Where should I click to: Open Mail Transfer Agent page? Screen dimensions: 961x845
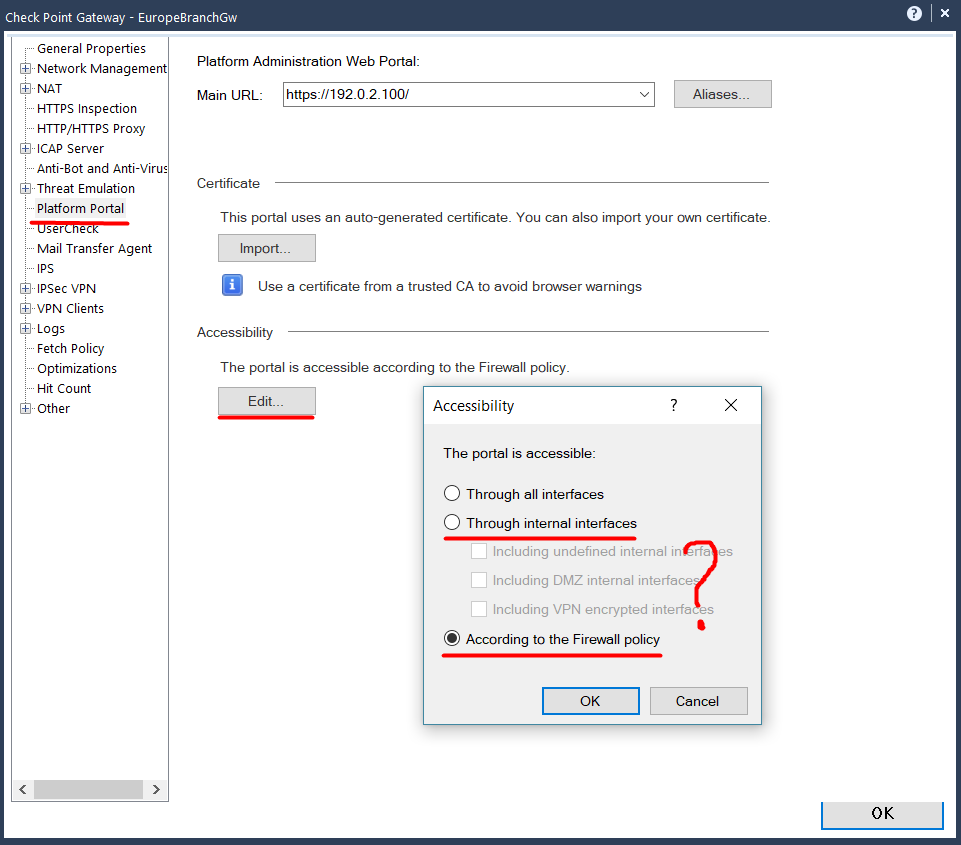click(x=94, y=248)
